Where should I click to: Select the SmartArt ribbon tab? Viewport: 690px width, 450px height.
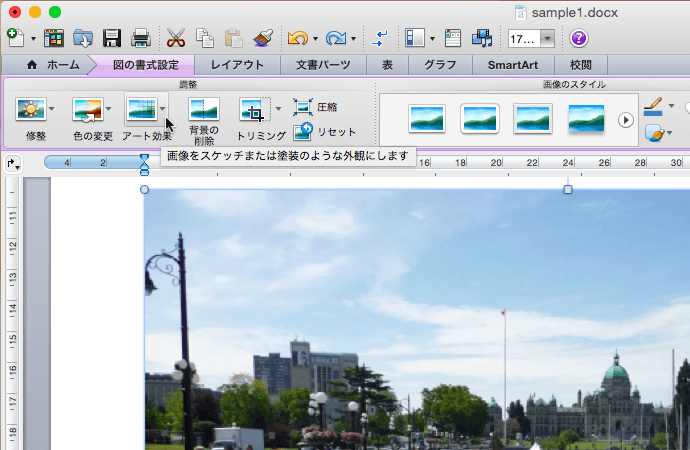pos(512,65)
